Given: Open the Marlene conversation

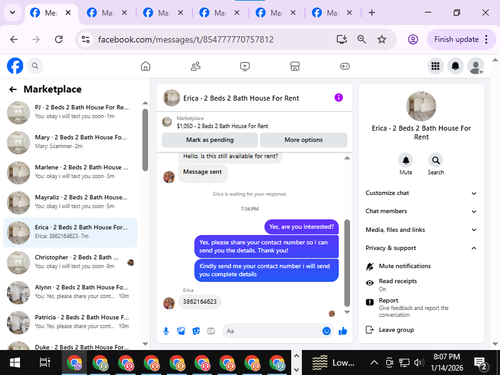Looking at the screenshot, I should pyautogui.click(x=70, y=172).
